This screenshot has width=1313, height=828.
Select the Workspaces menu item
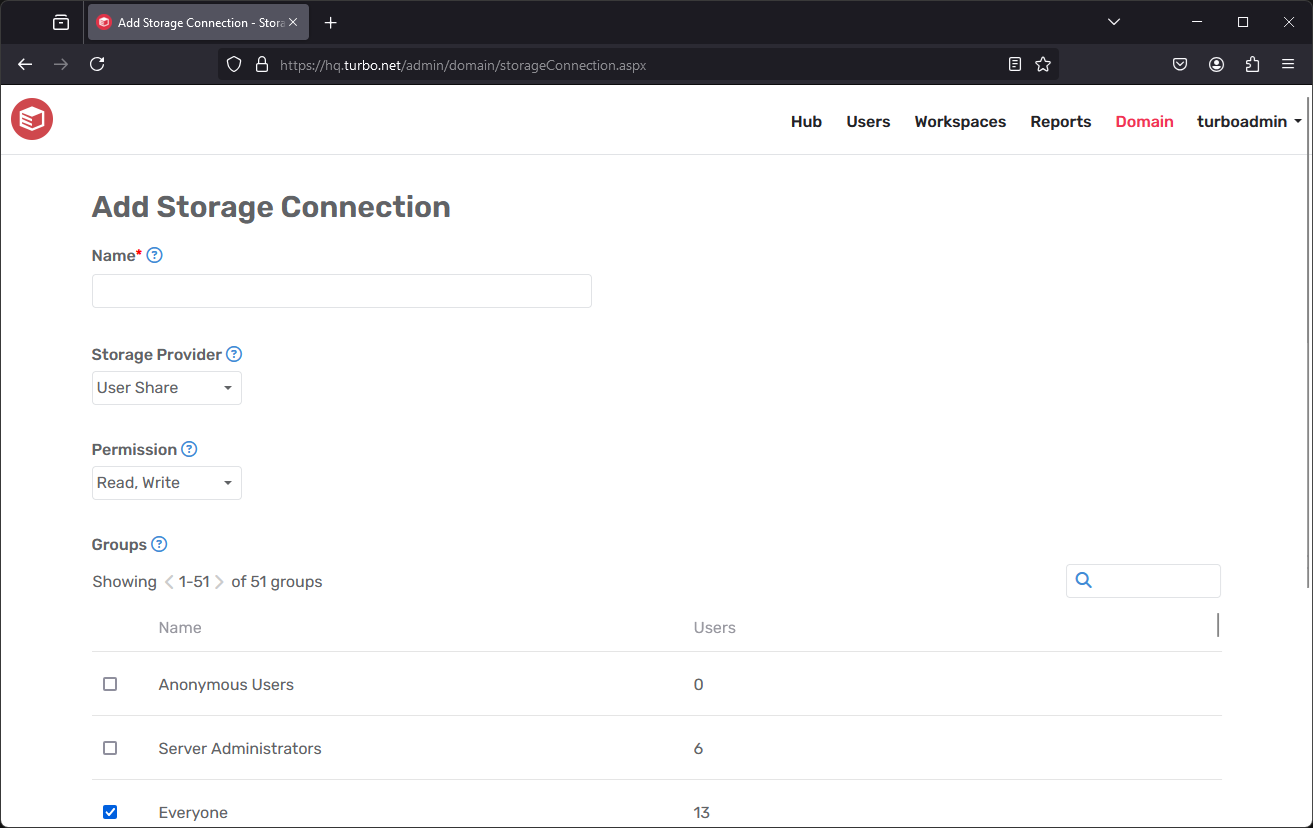pyautogui.click(x=959, y=121)
